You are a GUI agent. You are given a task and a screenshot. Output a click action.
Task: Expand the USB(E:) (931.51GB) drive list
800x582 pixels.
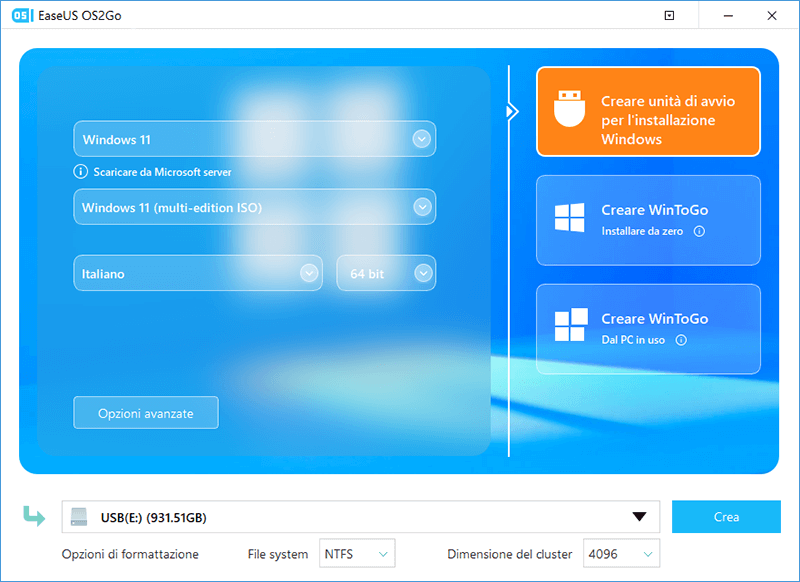coord(361,517)
